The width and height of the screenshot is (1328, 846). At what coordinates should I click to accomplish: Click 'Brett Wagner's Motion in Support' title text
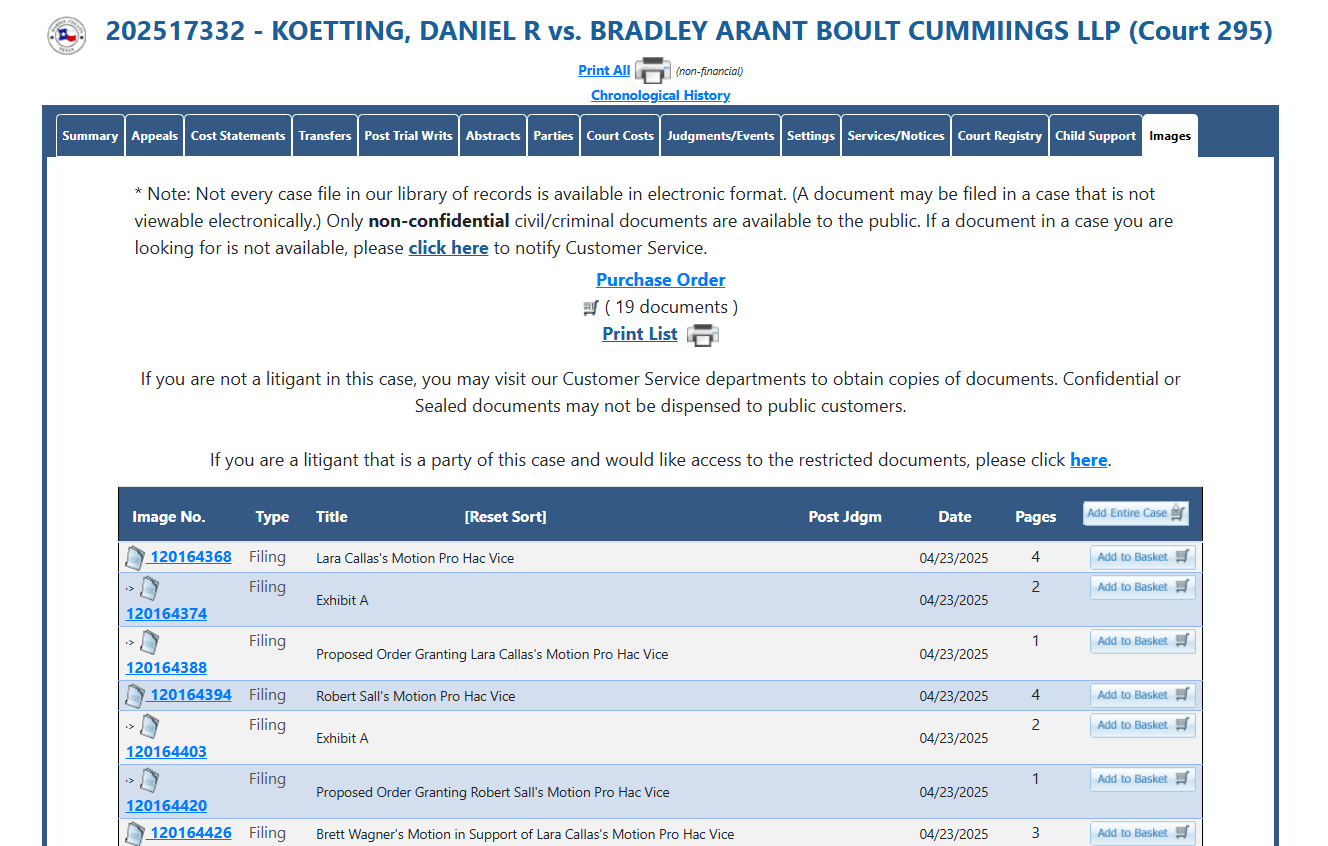[525, 834]
